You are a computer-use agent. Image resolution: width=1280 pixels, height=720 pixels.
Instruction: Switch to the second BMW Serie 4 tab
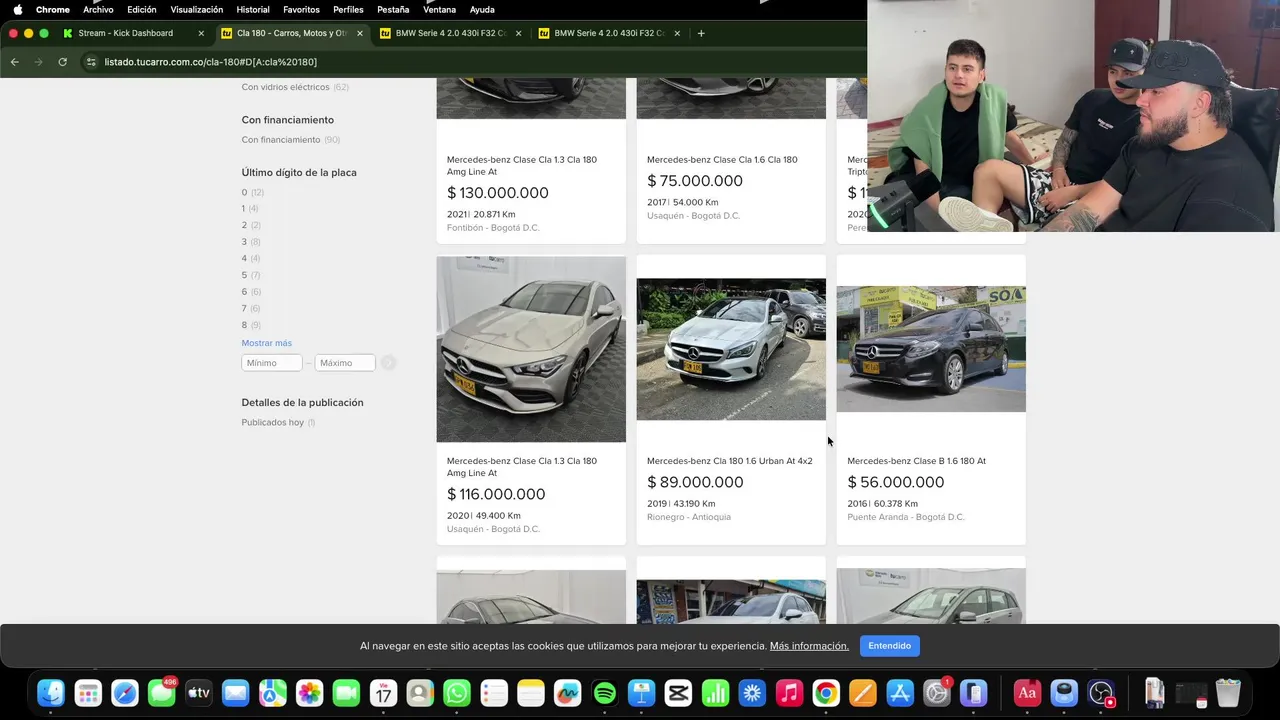pos(609,33)
